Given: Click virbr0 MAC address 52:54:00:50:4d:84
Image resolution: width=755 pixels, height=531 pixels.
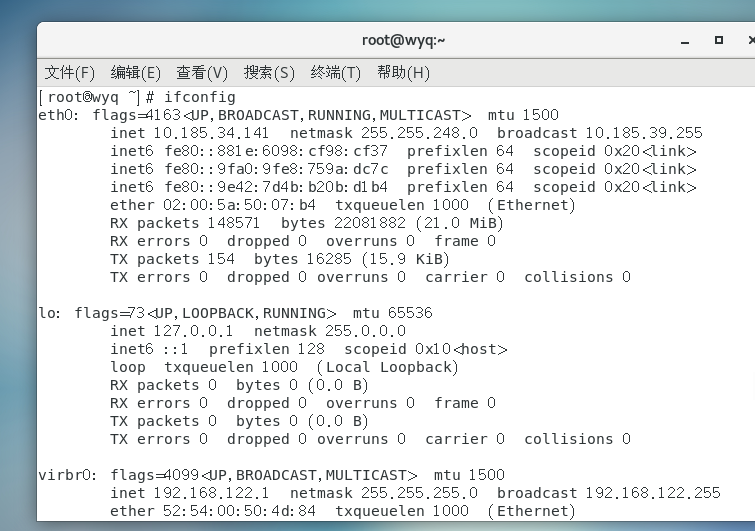Looking at the screenshot, I should 239,511.
